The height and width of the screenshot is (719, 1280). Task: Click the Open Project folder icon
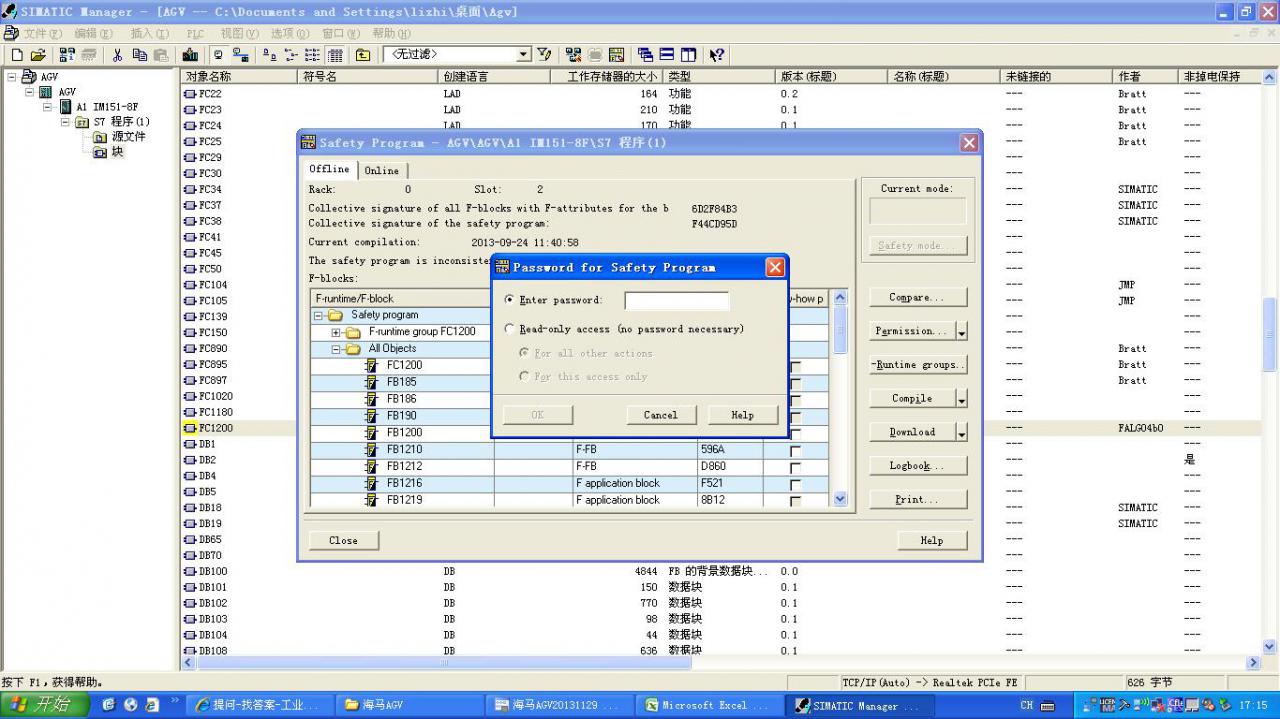(38, 55)
